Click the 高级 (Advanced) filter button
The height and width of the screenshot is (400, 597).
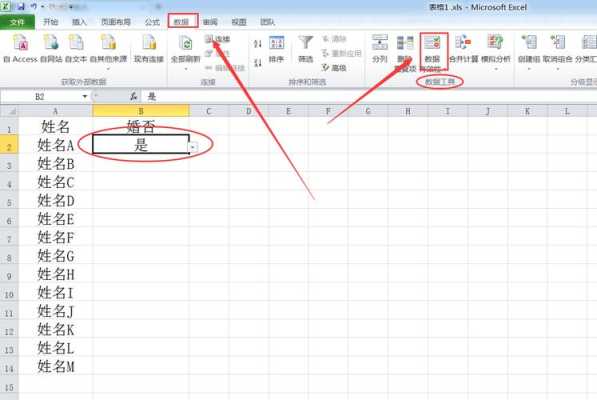[334, 68]
